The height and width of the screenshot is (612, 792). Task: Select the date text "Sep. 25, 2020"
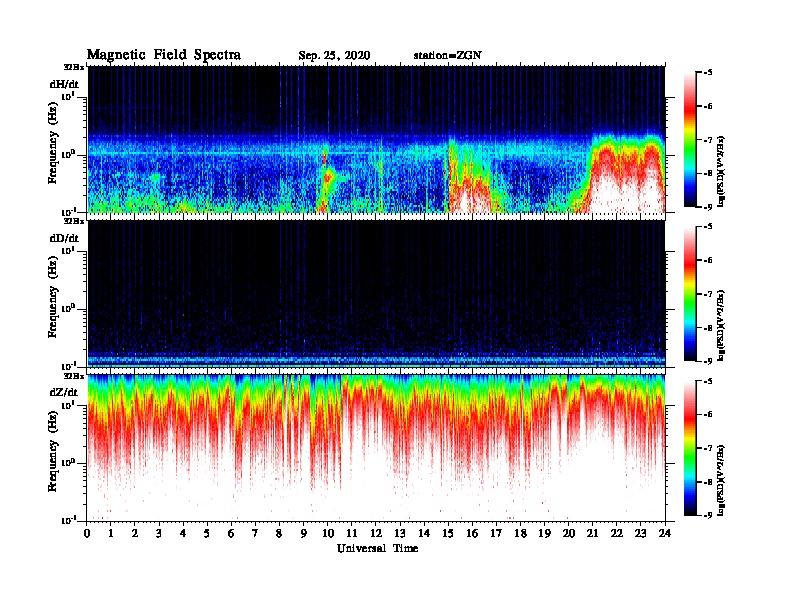point(334,56)
